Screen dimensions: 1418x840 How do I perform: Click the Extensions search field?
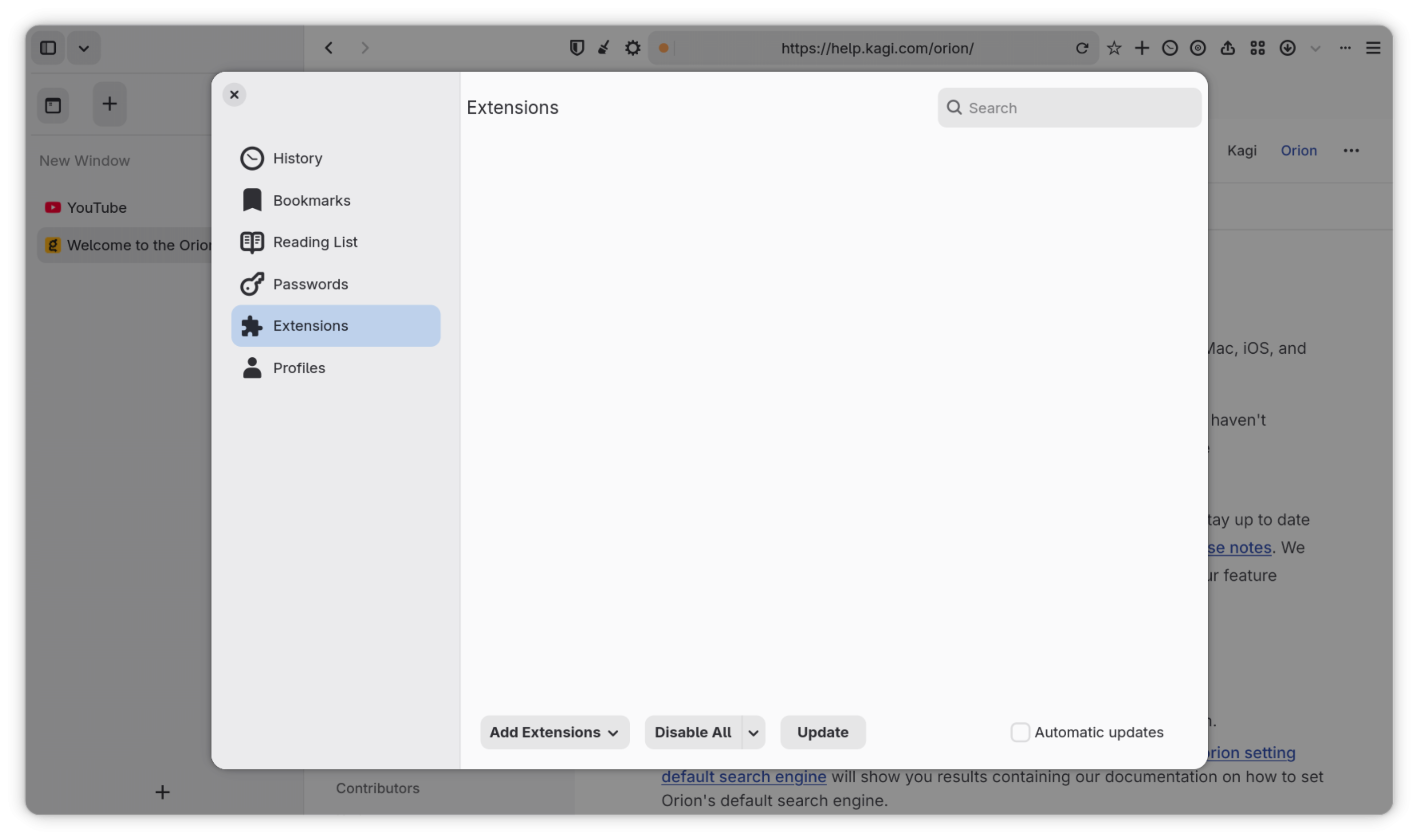tap(1069, 108)
